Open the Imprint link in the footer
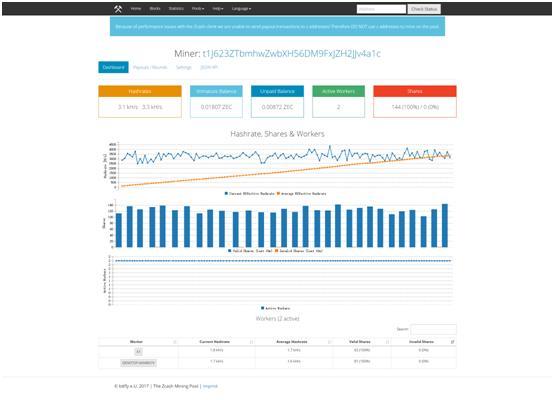The height and width of the screenshot is (400, 554). coord(210,386)
